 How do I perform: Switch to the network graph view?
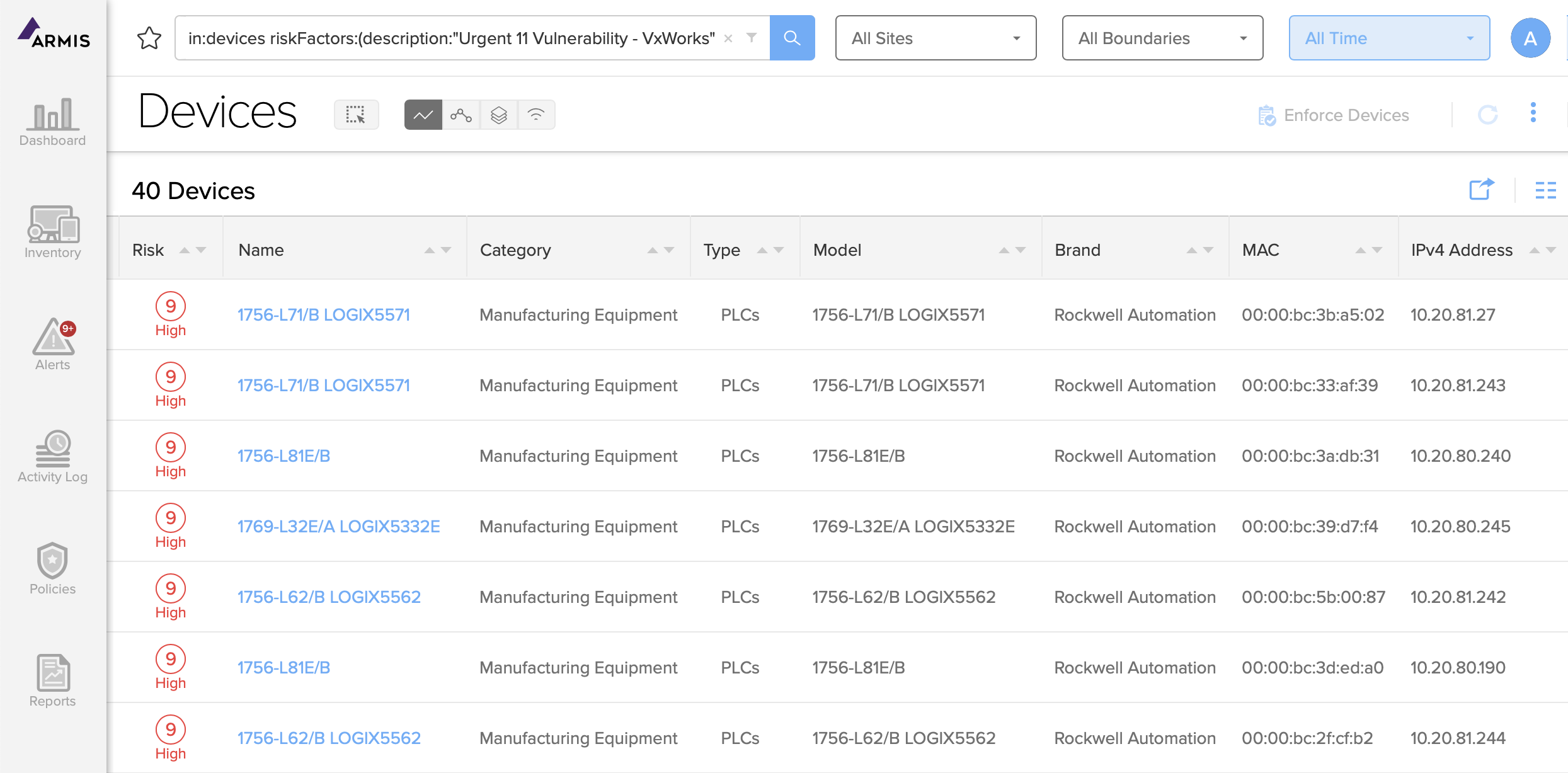tap(461, 115)
